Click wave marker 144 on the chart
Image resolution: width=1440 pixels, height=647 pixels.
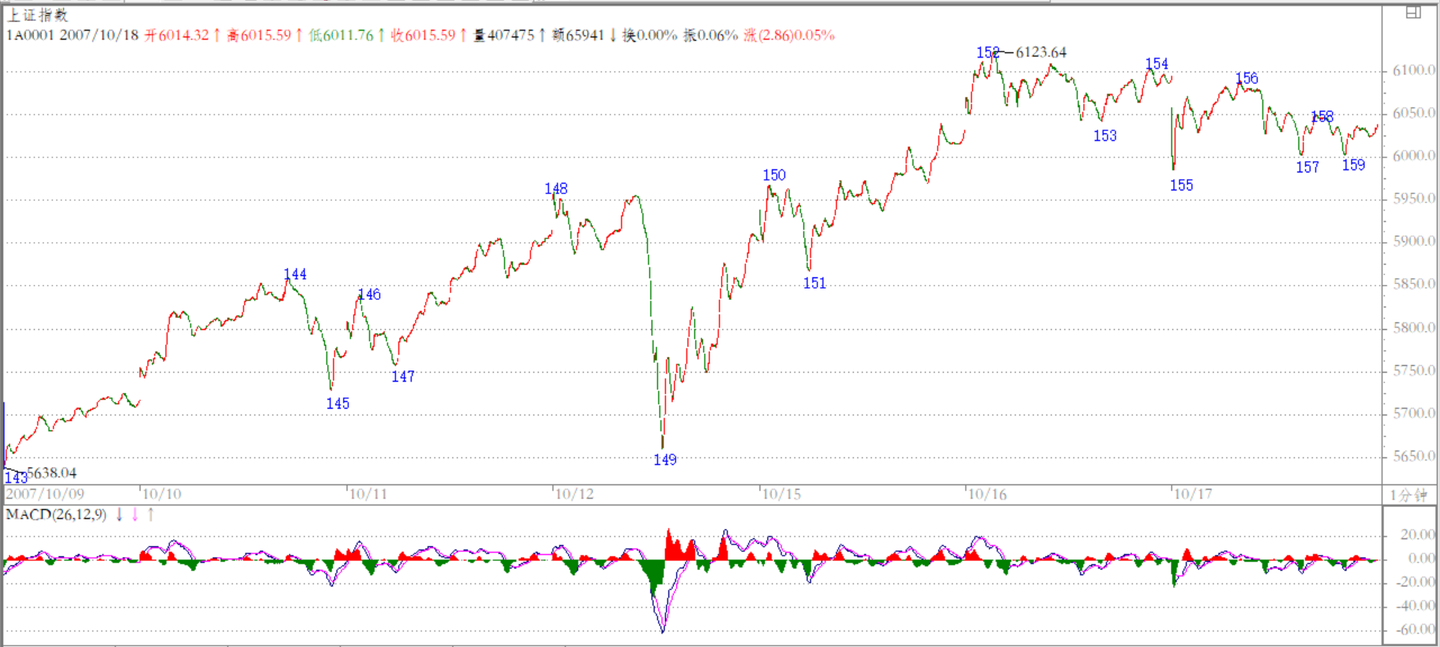pyautogui.click(x=295, y=274)
